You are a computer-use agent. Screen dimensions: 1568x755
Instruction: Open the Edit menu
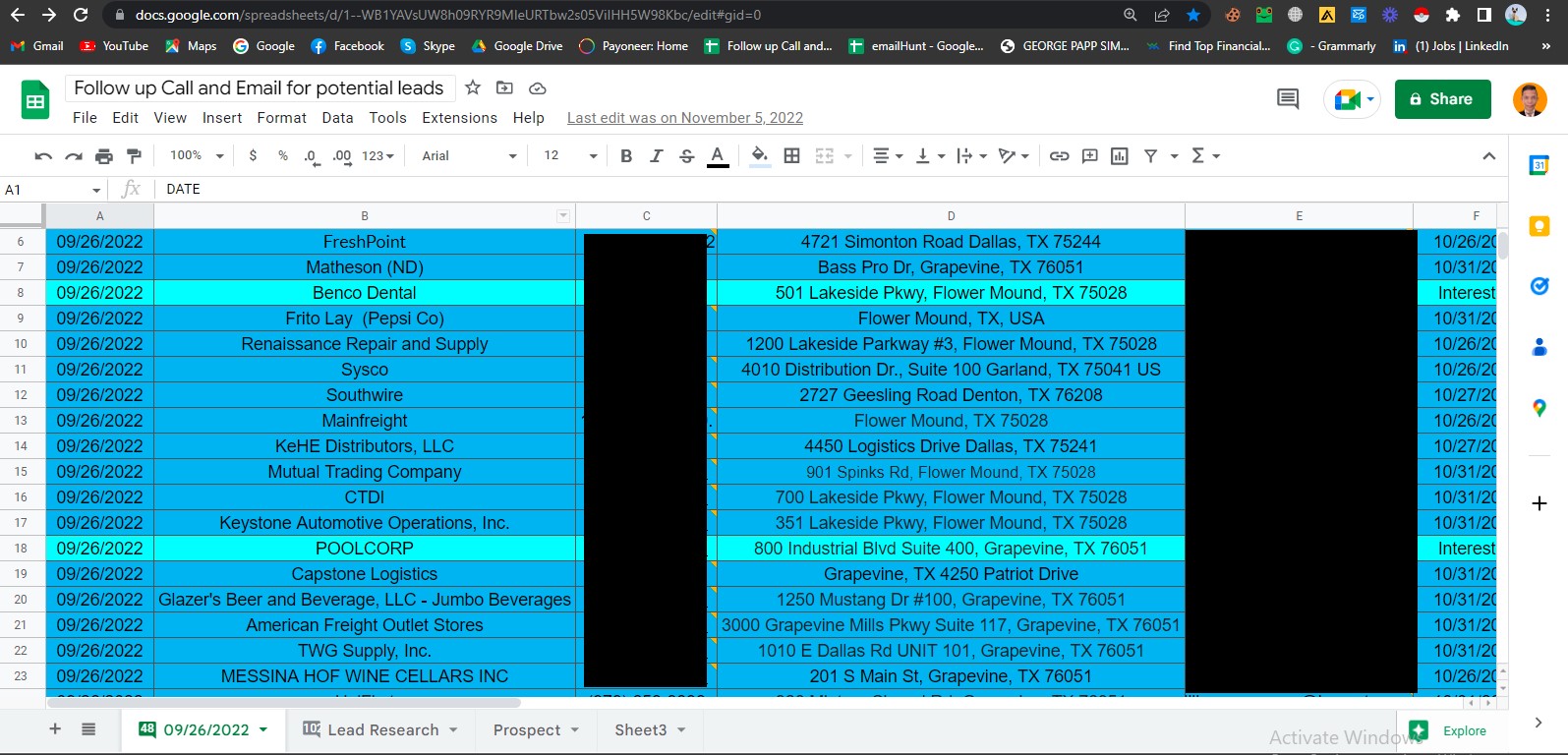[x=125, y=118]
